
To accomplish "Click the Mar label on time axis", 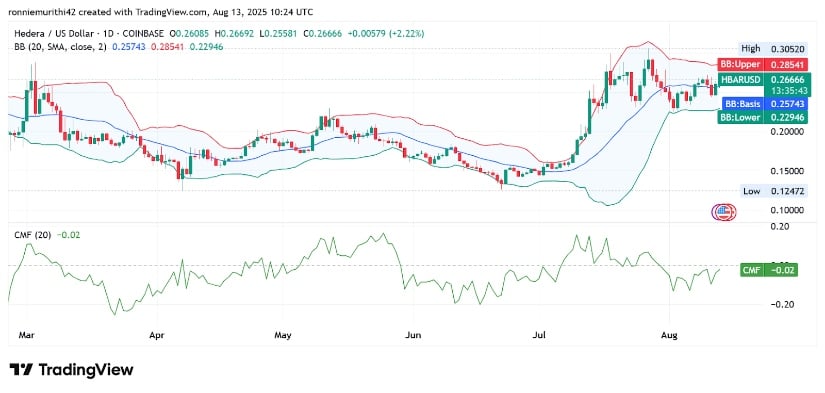I will (x=26, y=335).
